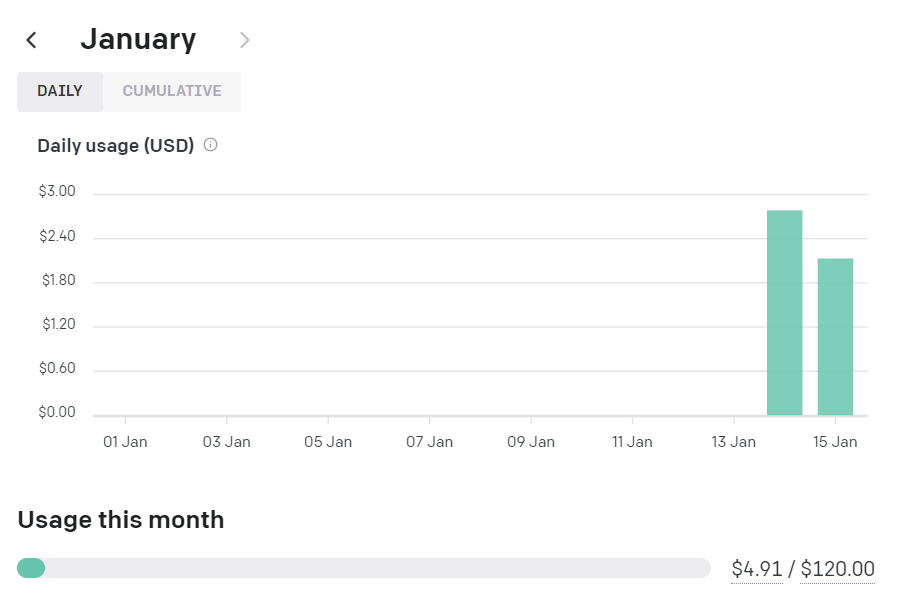Viewport: 904px width, 599px height.
Task: Switch to the DAILY tab
Action: pyautogui.click(x=60, y=91)
